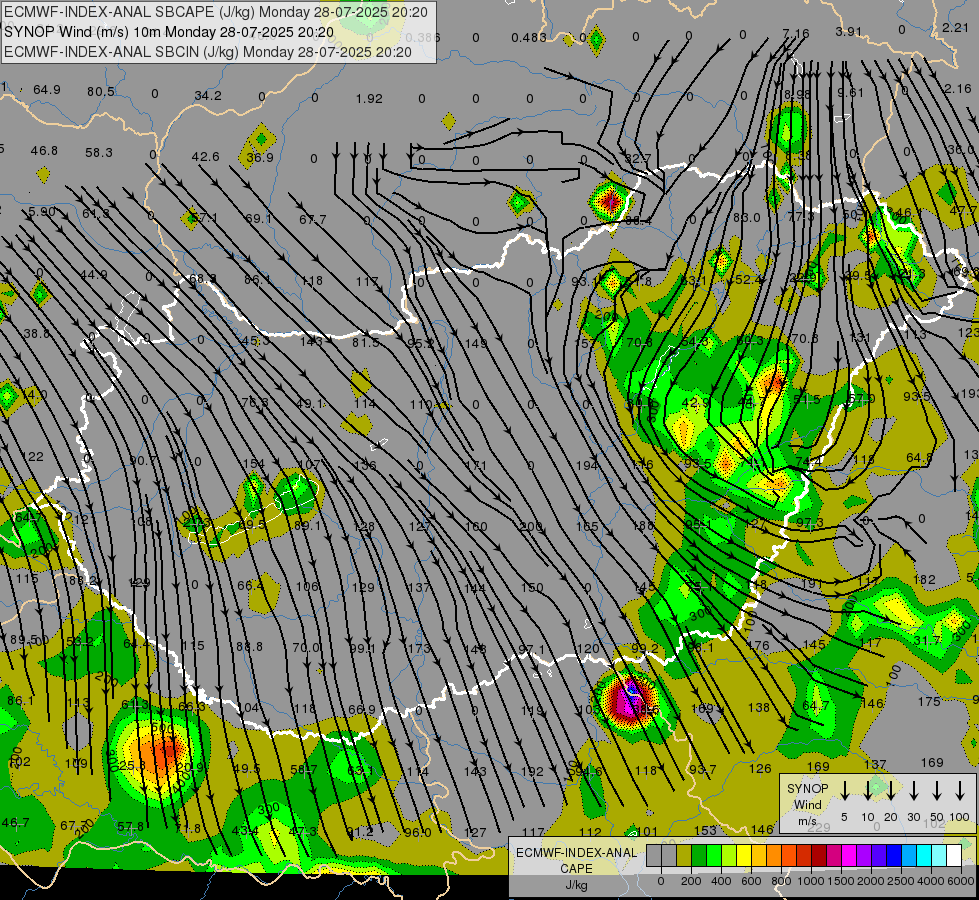Click the 80.5 value on the map
979x900 pixels.
click(x=101, y=92)
